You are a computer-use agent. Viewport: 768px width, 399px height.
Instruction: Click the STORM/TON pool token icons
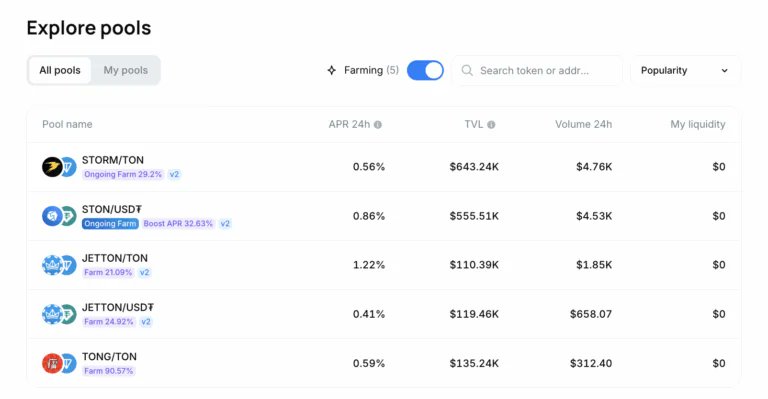pos(59,167)
